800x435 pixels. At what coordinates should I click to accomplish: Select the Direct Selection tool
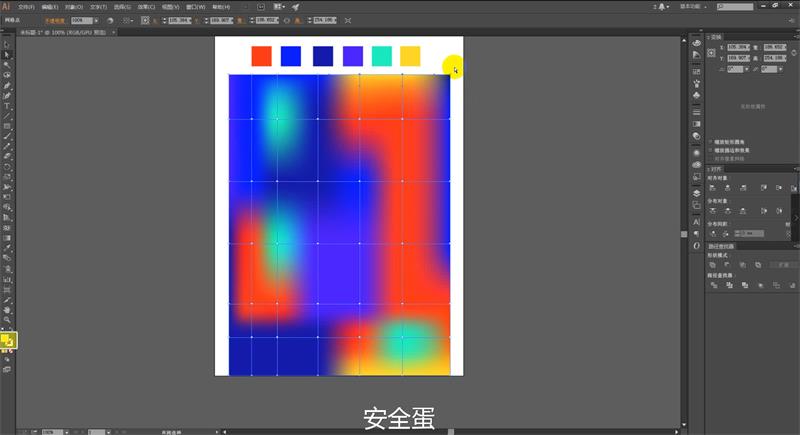pos(7,55)
